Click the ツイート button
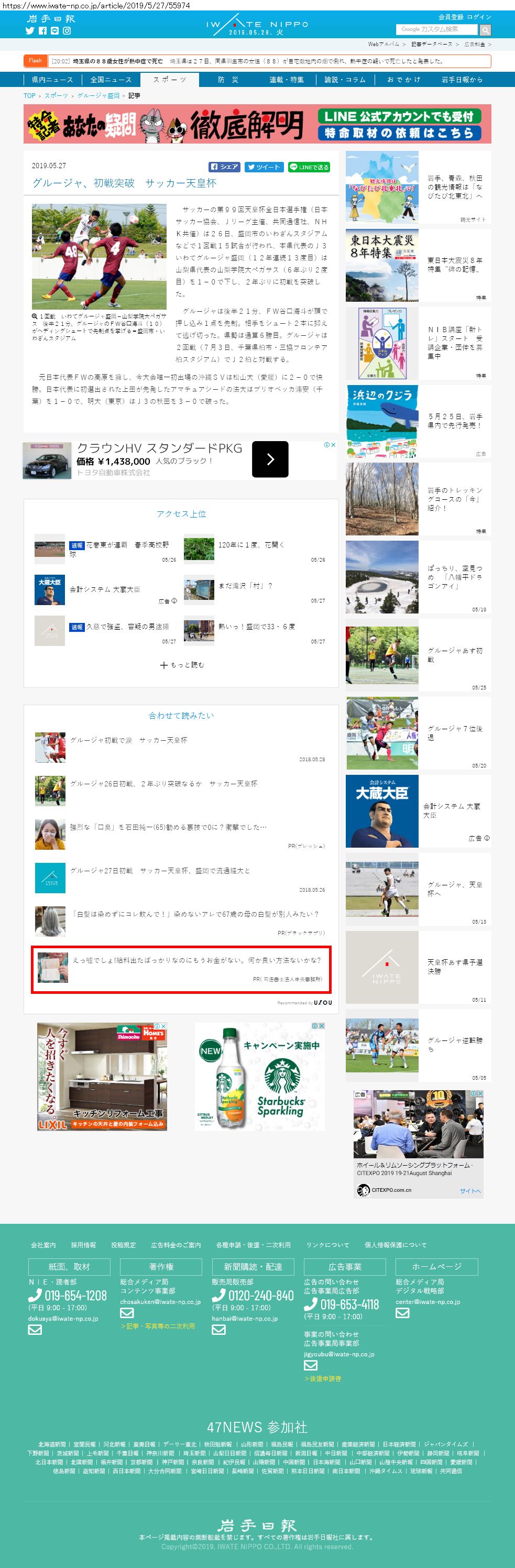515x1568 pixels. click(x=264, y=167)
